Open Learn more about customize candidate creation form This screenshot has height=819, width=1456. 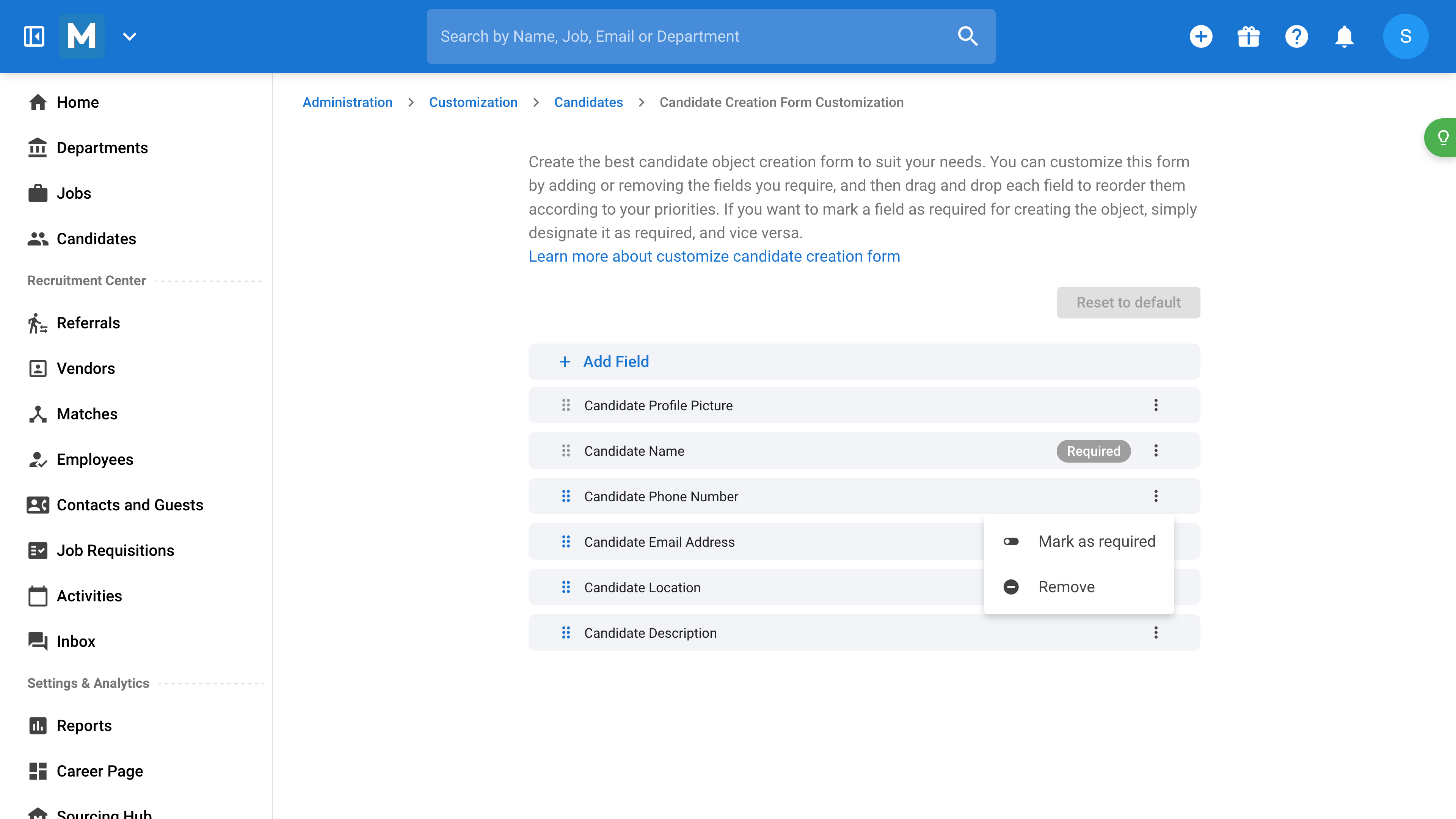(714, 256)
